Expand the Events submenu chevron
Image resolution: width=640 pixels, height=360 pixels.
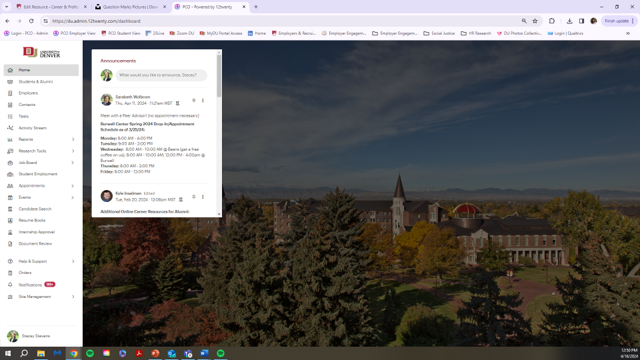[73, 198]
